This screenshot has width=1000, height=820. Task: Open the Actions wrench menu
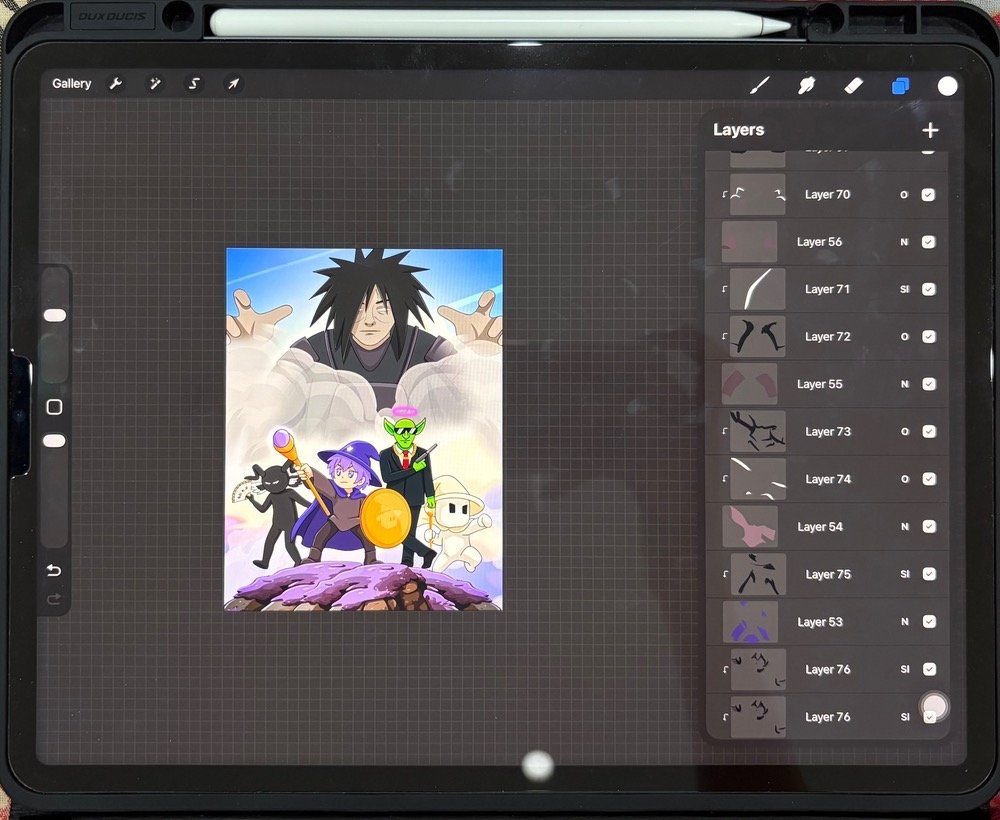click(x=115, y=84)
